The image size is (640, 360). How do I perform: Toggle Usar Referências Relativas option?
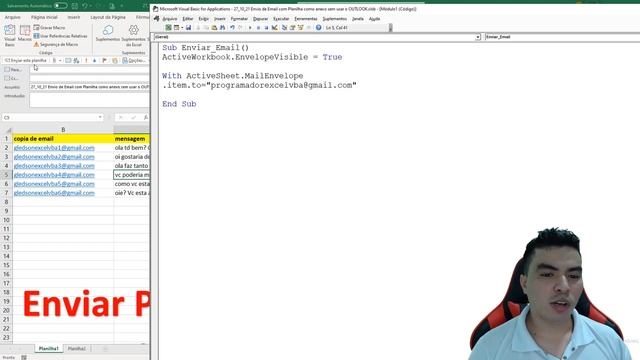(60, 36)
